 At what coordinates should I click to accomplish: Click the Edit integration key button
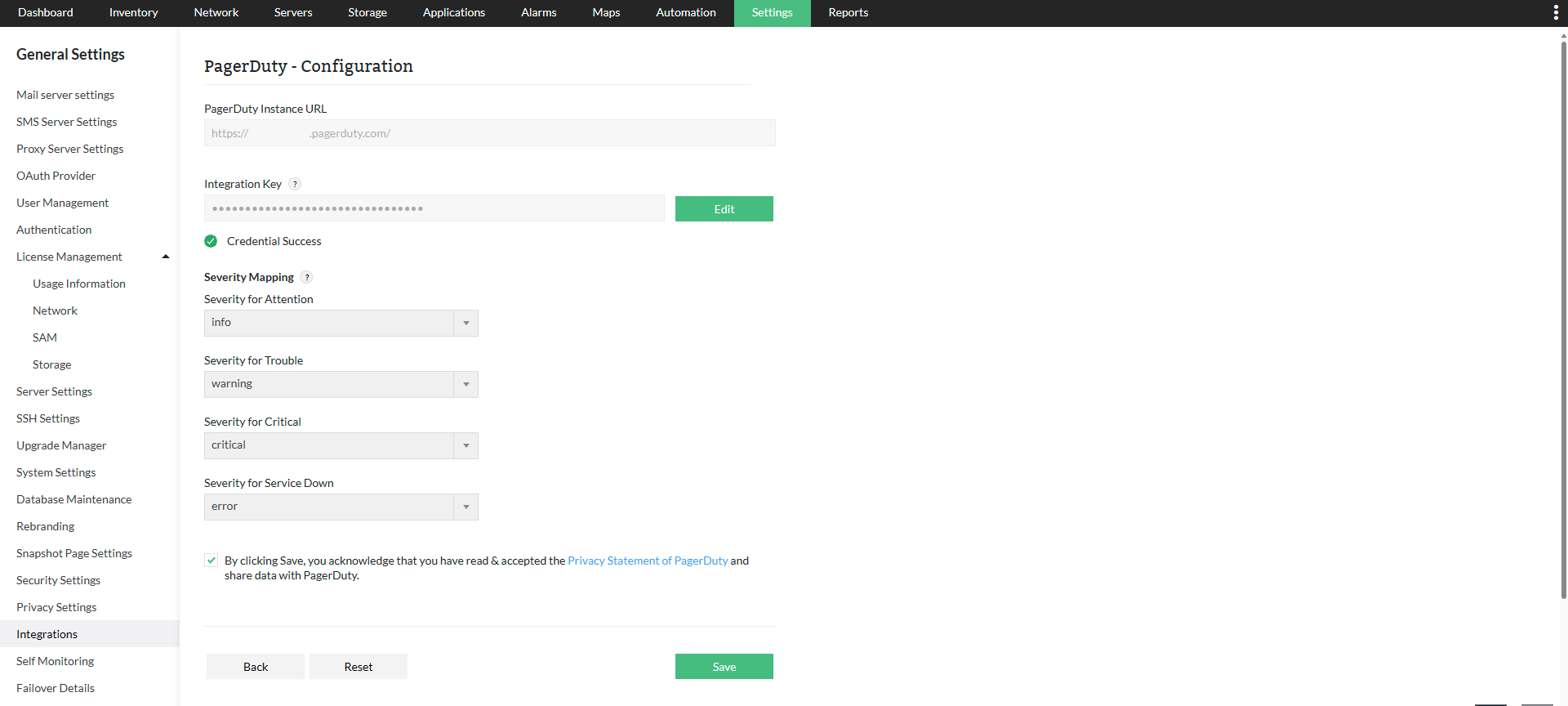[724, 209]
